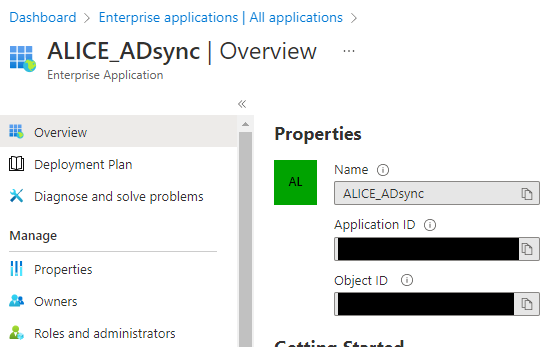Click the ALICE_ADsync enterprise application icon
The height and width of the screenshot is (364, 555).
pos(23,58)
